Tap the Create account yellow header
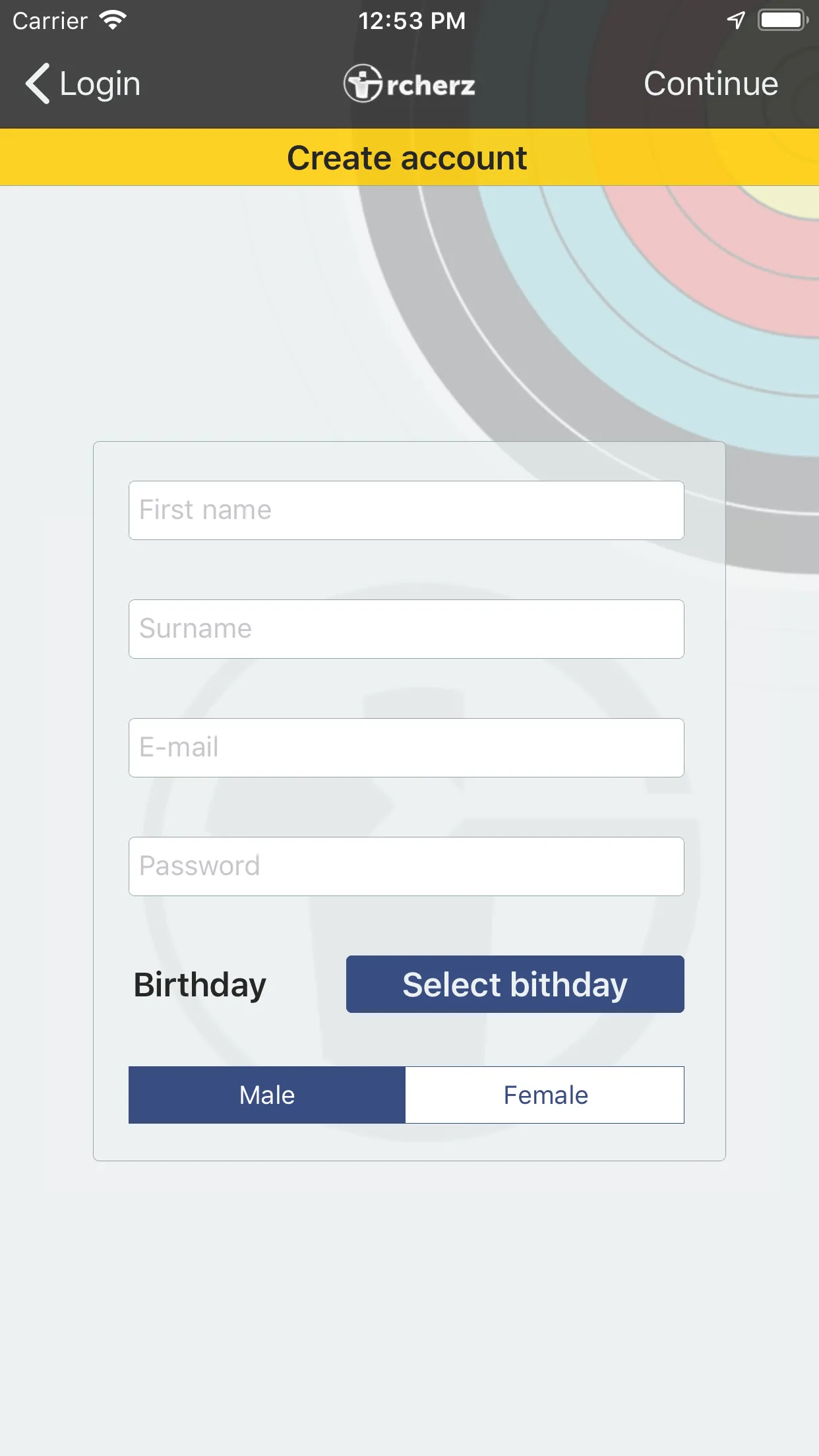The image size is (819, 1456). 409,158
